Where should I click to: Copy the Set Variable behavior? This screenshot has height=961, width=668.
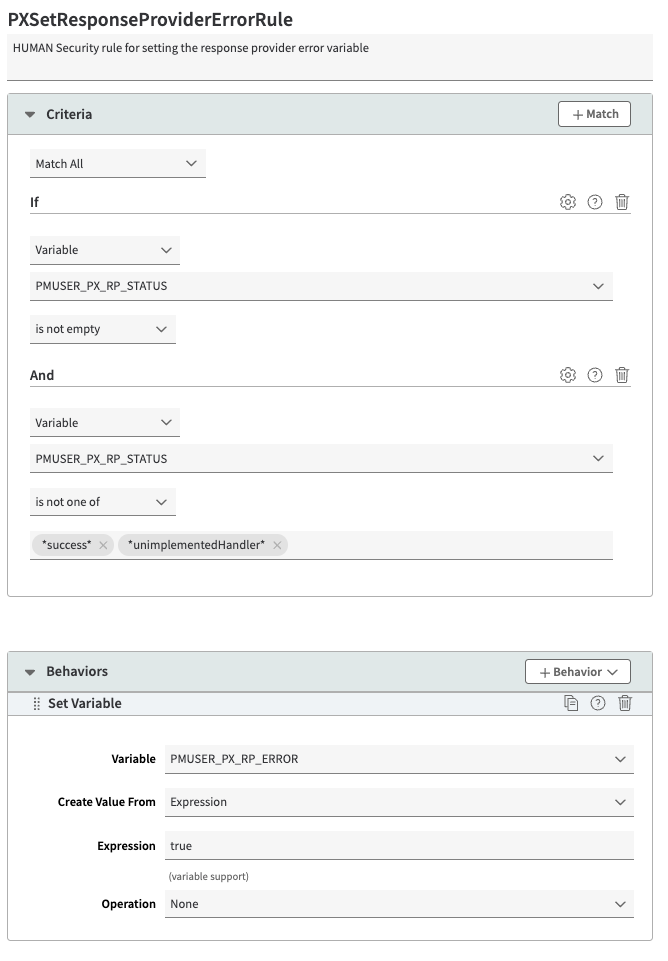click(x=571, y=703)
